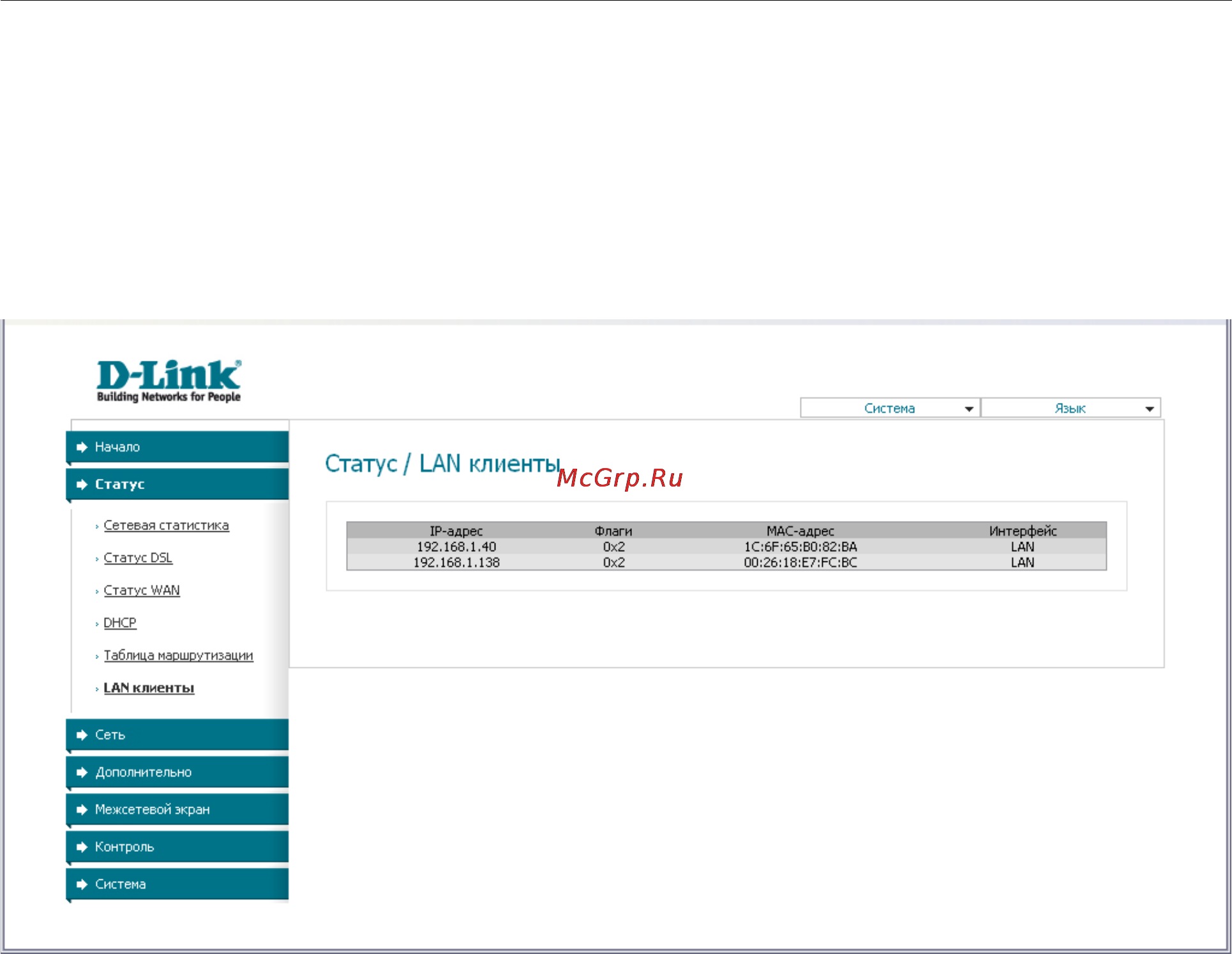Click the arrow icon beside sidebar Система
The image size is (1232, 954).
point(82,884)
